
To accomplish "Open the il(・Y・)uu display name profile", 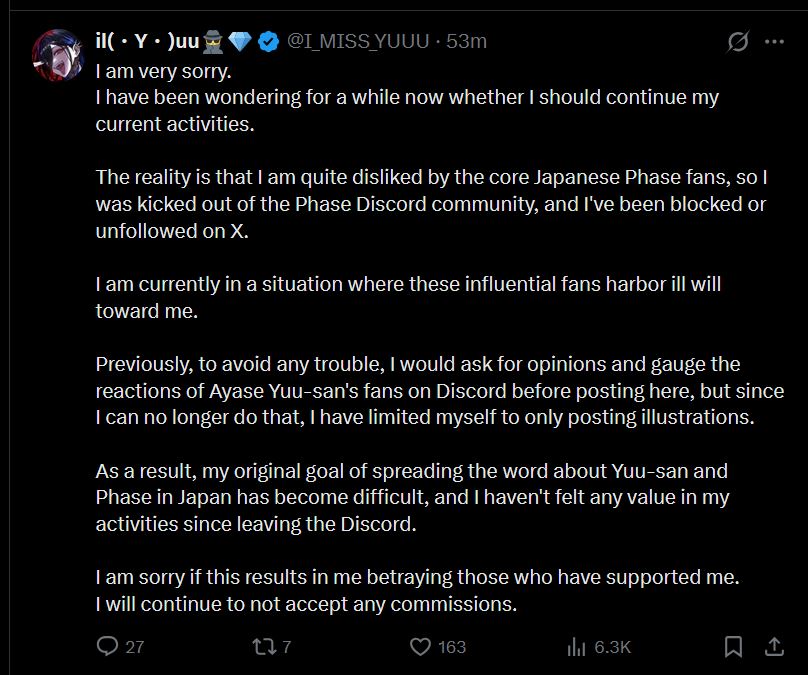I will coord(147,41).
